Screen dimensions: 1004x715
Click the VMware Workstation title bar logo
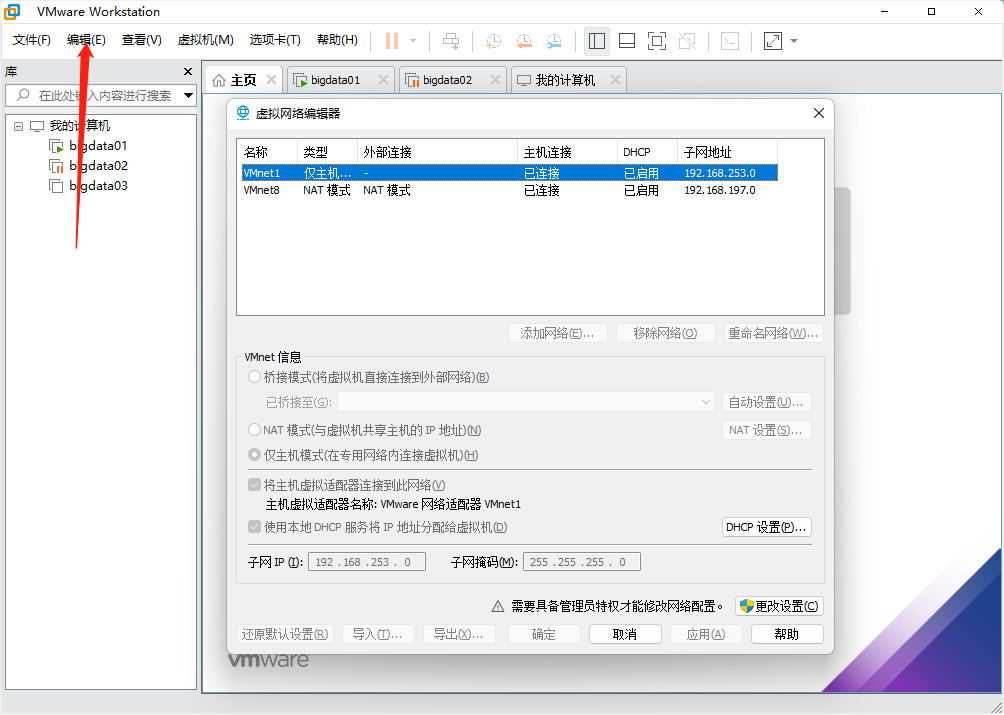(x=12, y=12)
